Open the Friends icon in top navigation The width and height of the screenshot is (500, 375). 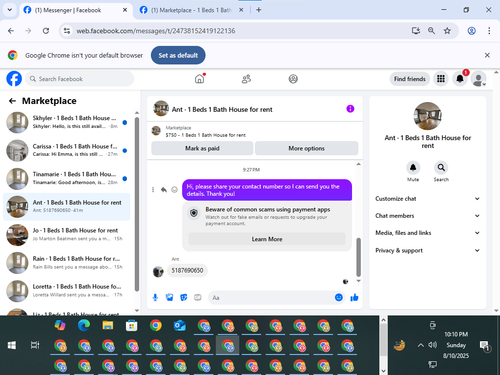coord(246,79)
